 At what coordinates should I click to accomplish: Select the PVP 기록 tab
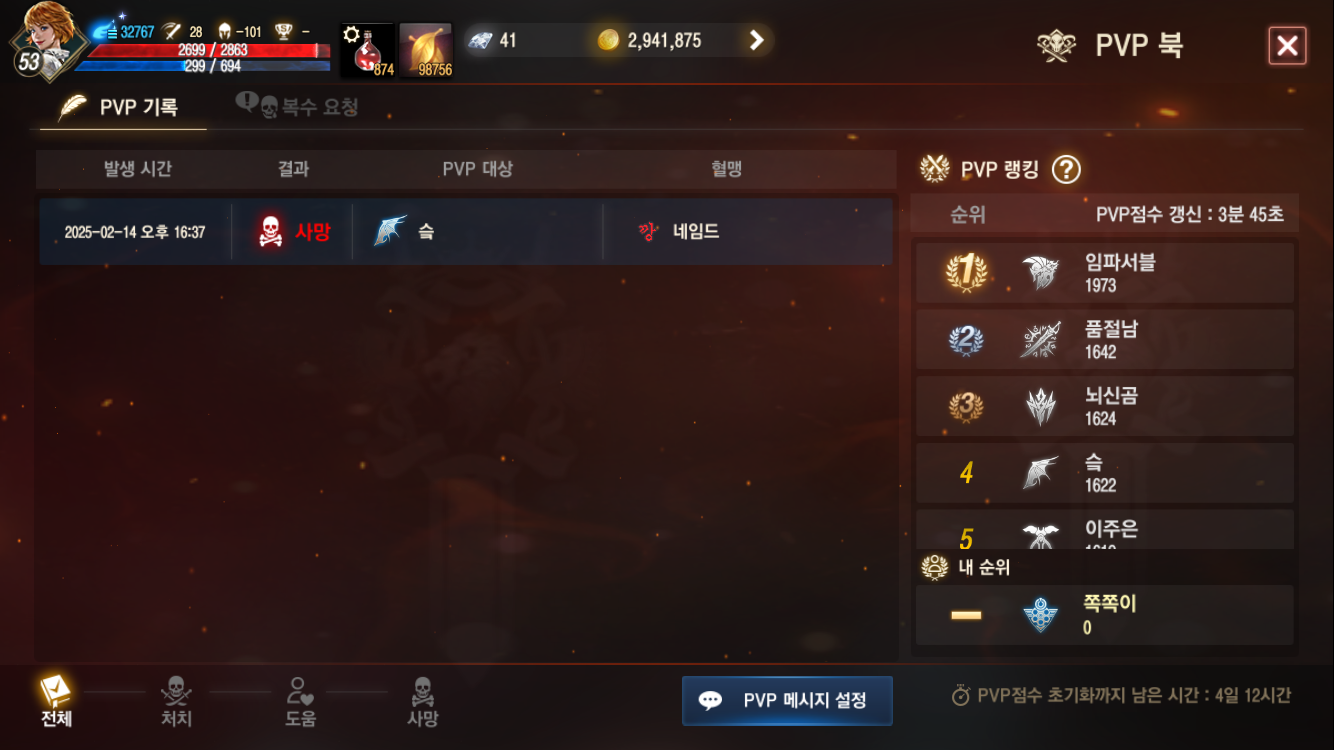click(x=122, y=107)
